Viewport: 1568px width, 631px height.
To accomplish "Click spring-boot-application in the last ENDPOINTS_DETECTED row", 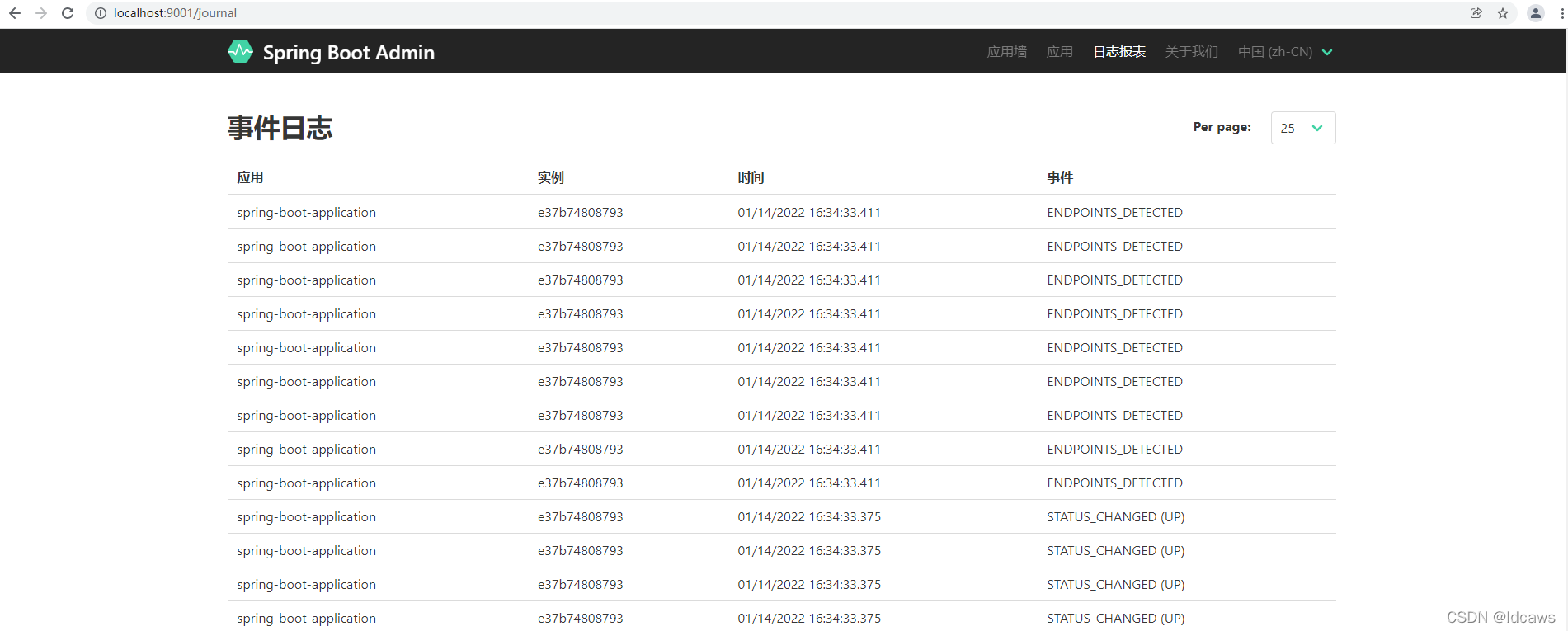I will [x=306, y=483].
